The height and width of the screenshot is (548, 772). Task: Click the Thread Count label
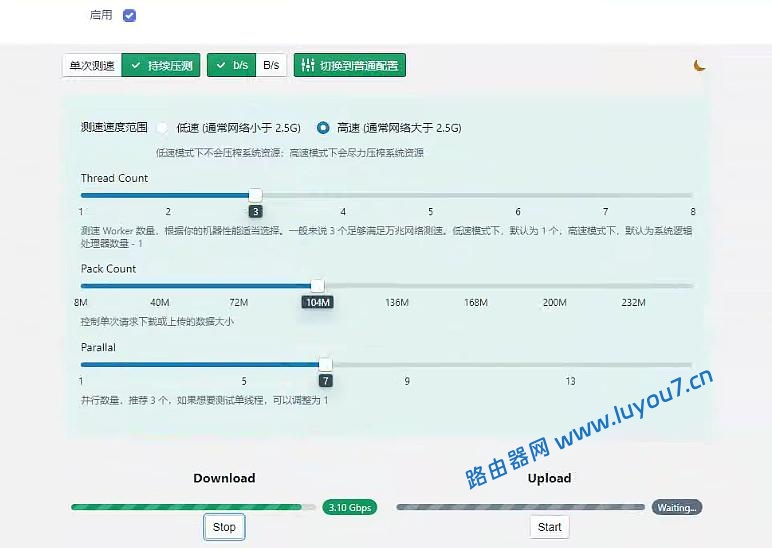click(114, 178)
